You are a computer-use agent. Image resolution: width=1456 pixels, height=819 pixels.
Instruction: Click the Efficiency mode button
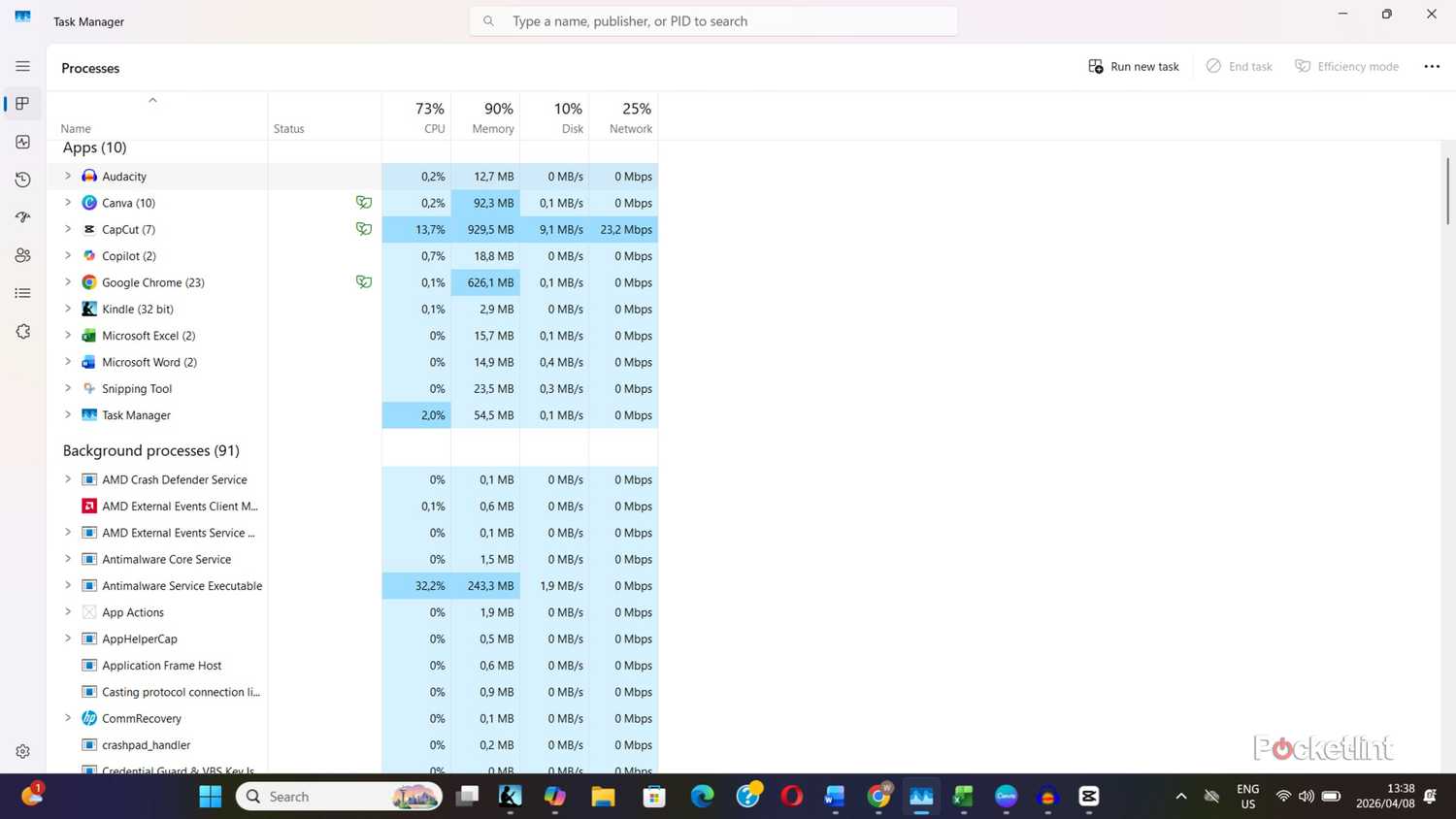point(1347,66)
